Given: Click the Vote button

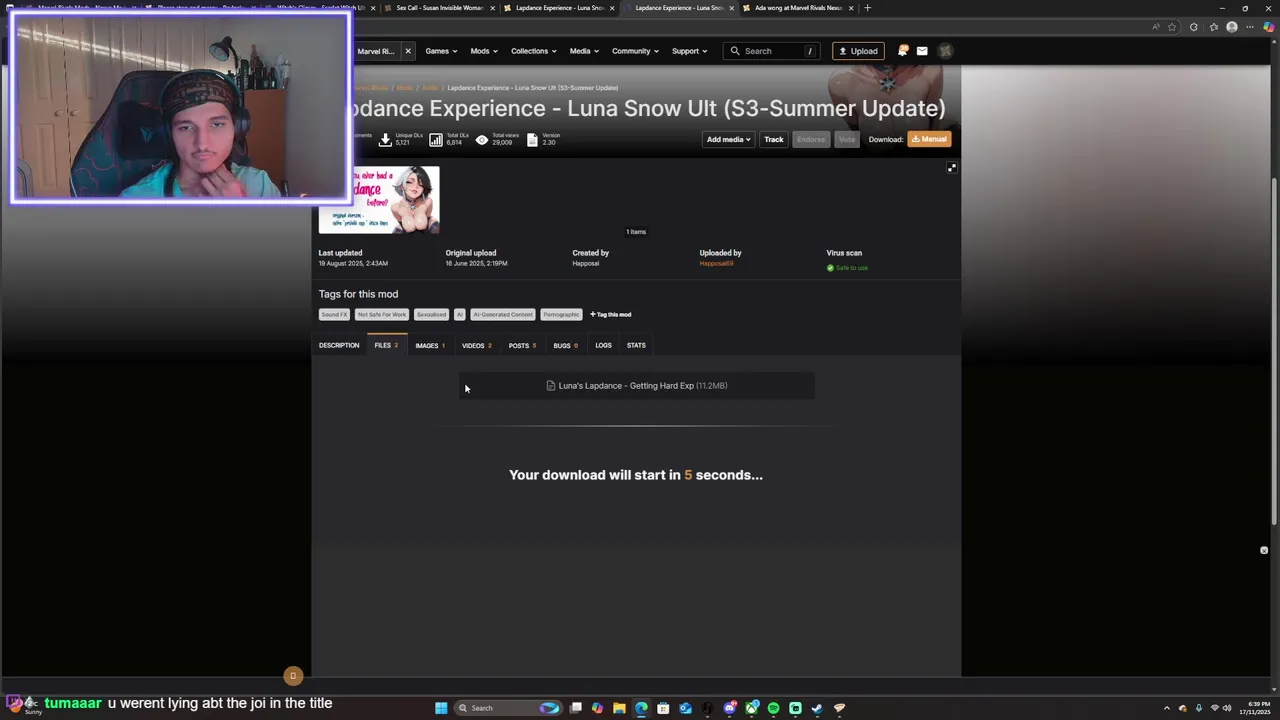Looking at the screenshot, I should [x=847, y=140].
